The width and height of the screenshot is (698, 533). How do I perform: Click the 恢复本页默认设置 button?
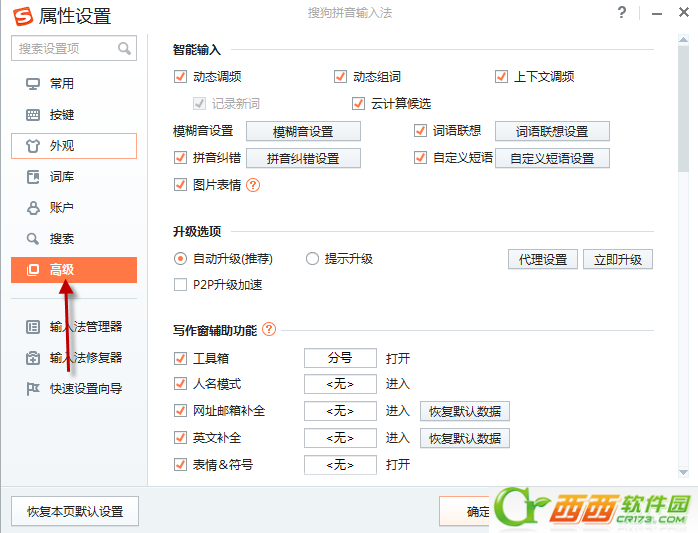75,511
